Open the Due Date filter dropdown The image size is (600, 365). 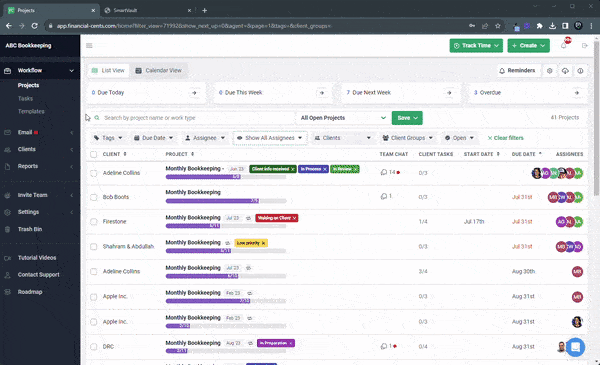[x=153, y=138]
